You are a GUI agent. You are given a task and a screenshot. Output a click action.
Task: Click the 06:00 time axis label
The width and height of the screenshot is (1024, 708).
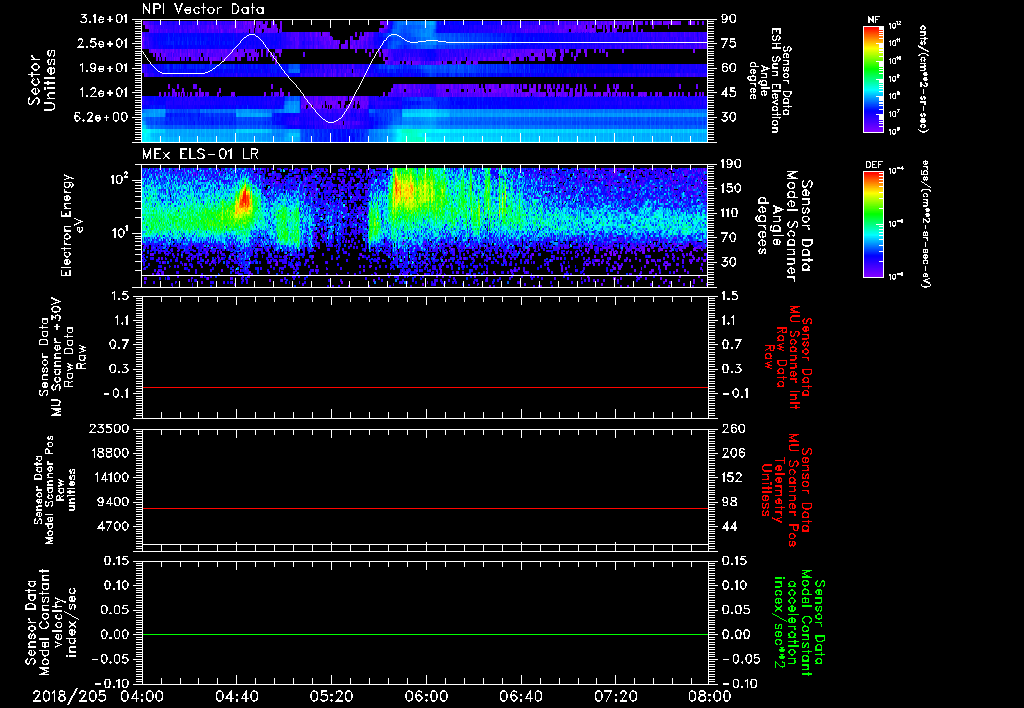(426, 696)
